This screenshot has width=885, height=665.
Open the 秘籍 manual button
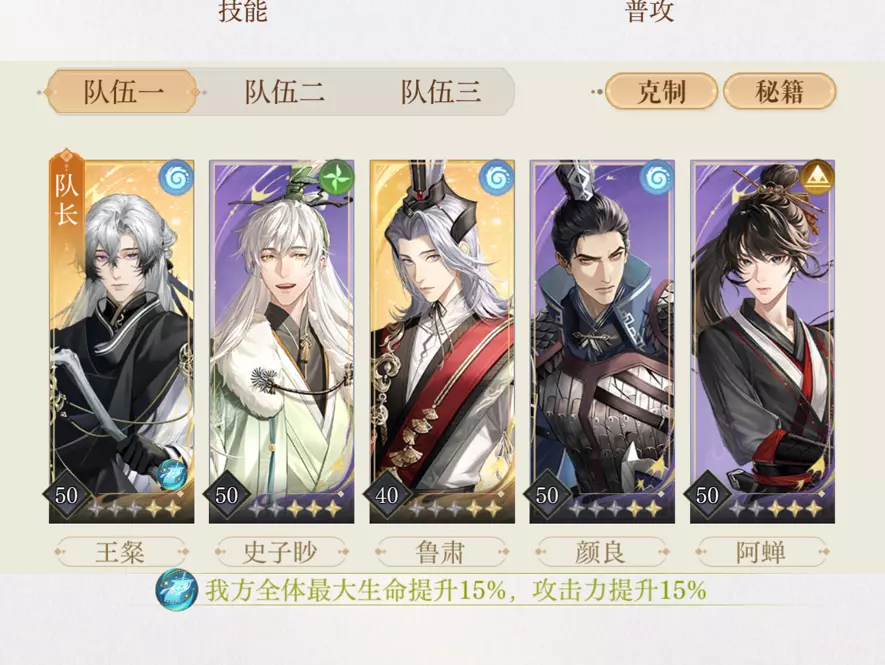point(779,91)
